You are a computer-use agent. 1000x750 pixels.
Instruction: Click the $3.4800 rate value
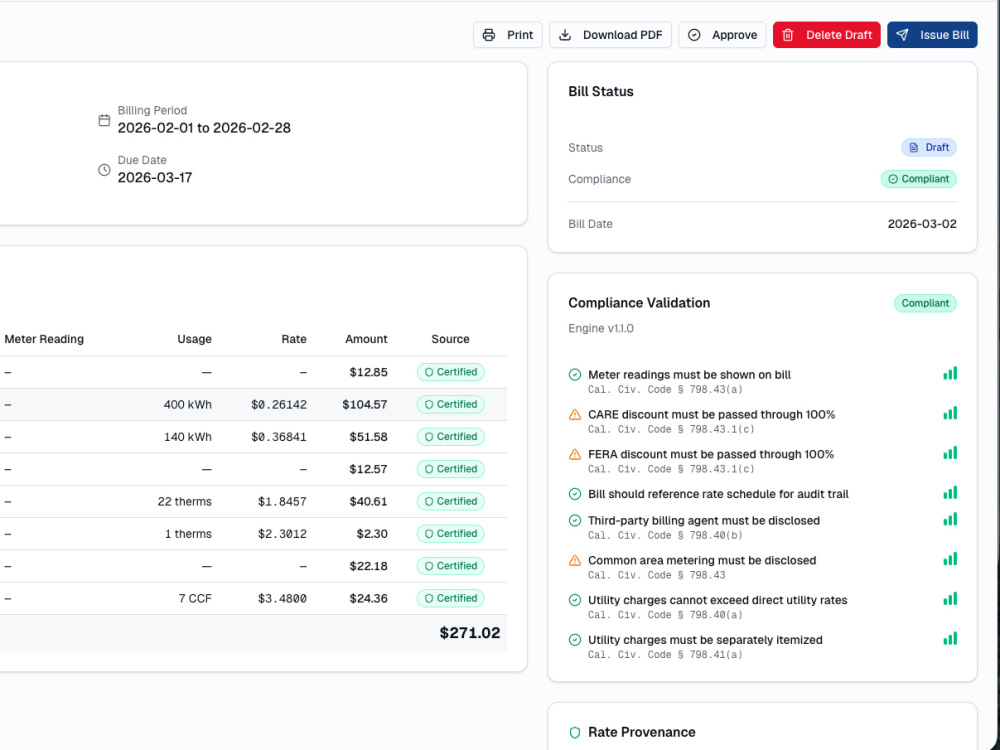coord(282,598)
